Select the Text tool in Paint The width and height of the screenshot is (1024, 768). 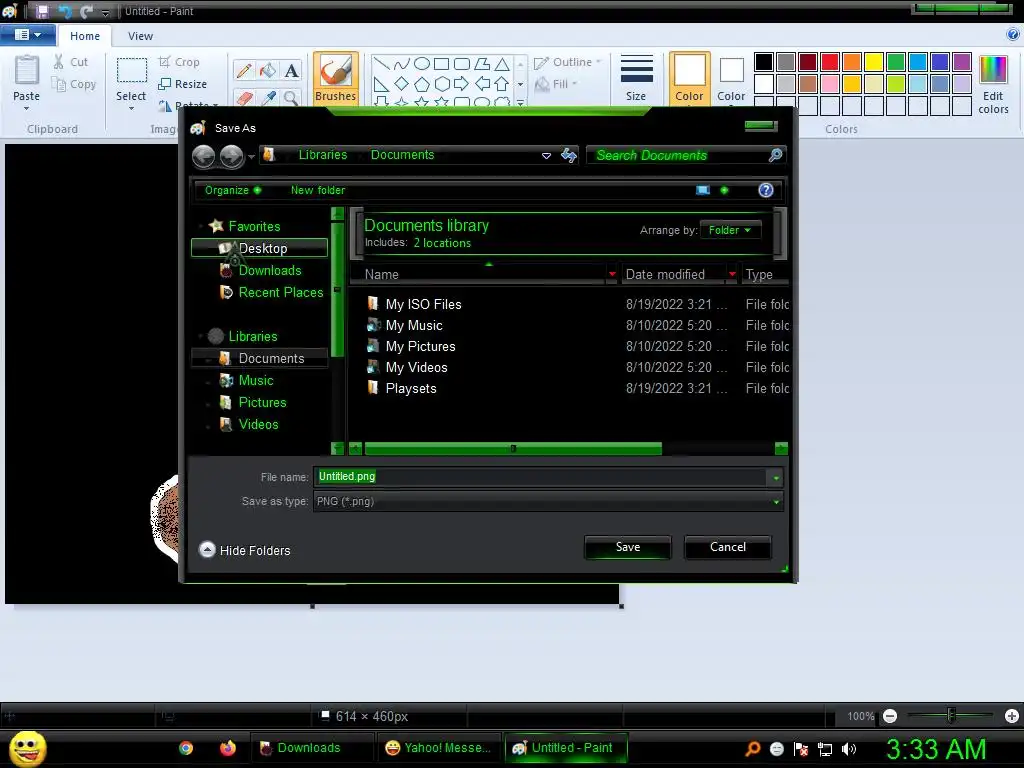pyautogui.click(x=291, y=71)
